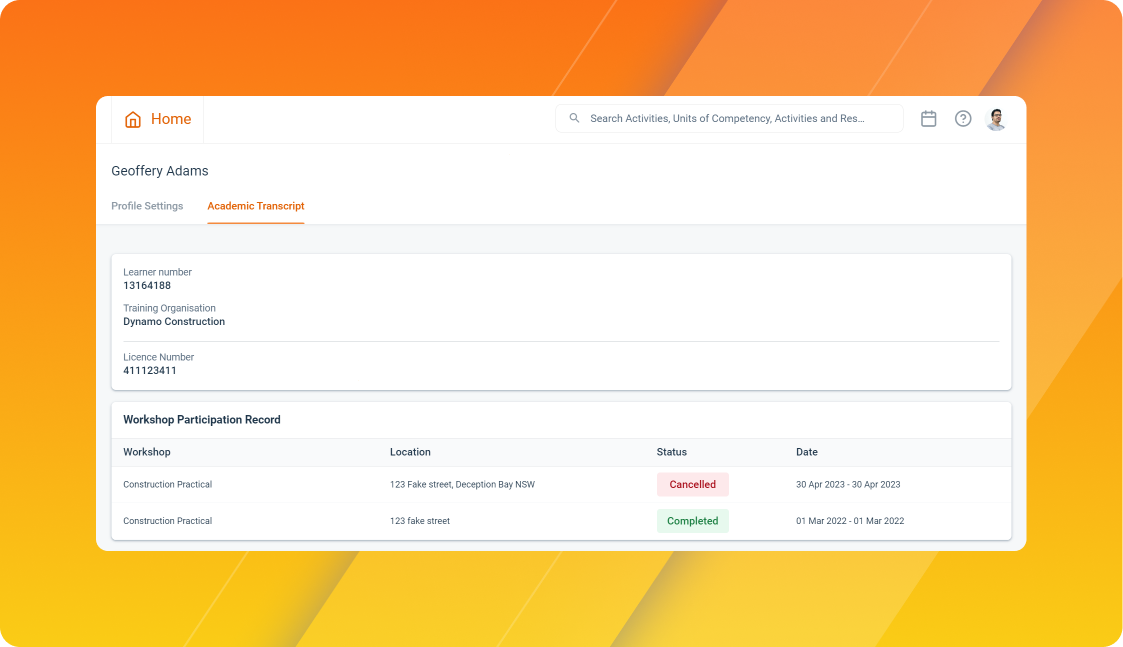The image size is (1123, 647).
Task: Click the Home house icon
Action: tap(132, 119)
